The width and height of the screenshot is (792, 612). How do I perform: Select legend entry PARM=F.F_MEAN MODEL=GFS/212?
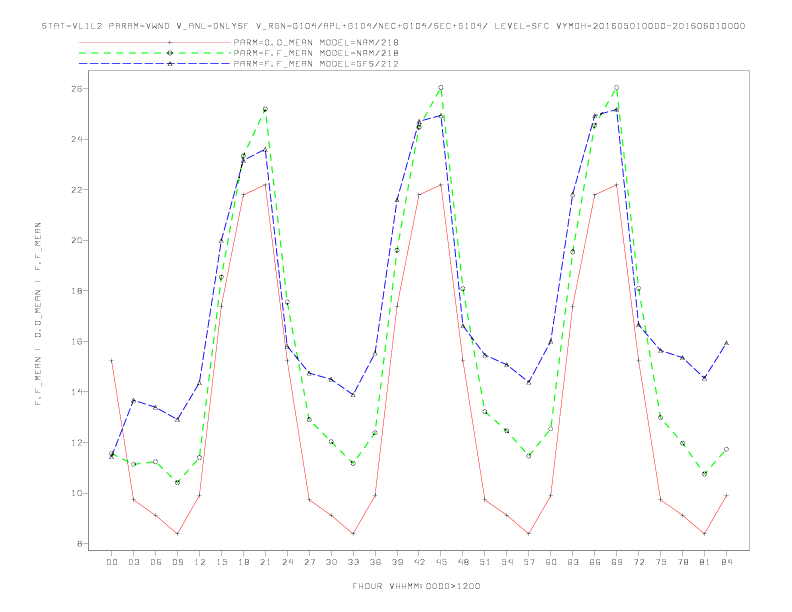(x=316, y=64)
